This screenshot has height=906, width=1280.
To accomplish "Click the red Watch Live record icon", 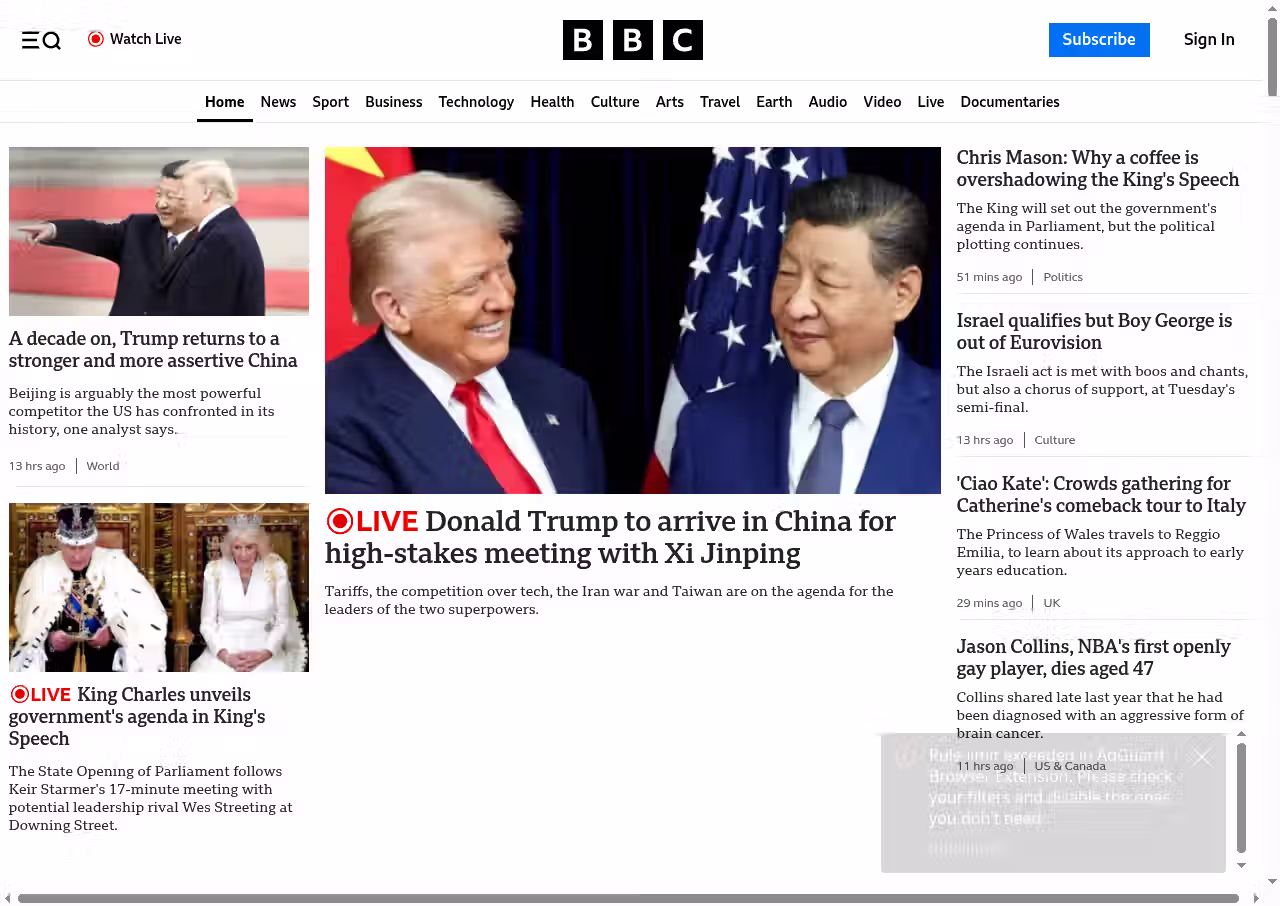I will [x=96, y=39].
